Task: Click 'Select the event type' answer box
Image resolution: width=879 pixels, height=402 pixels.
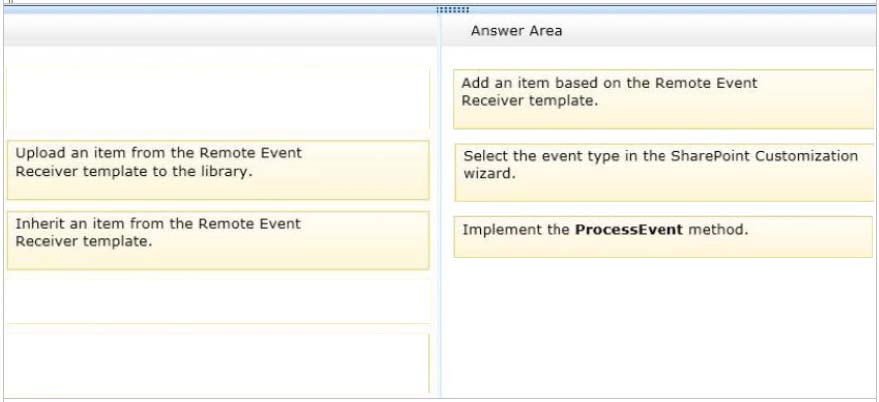Action: 664,172
